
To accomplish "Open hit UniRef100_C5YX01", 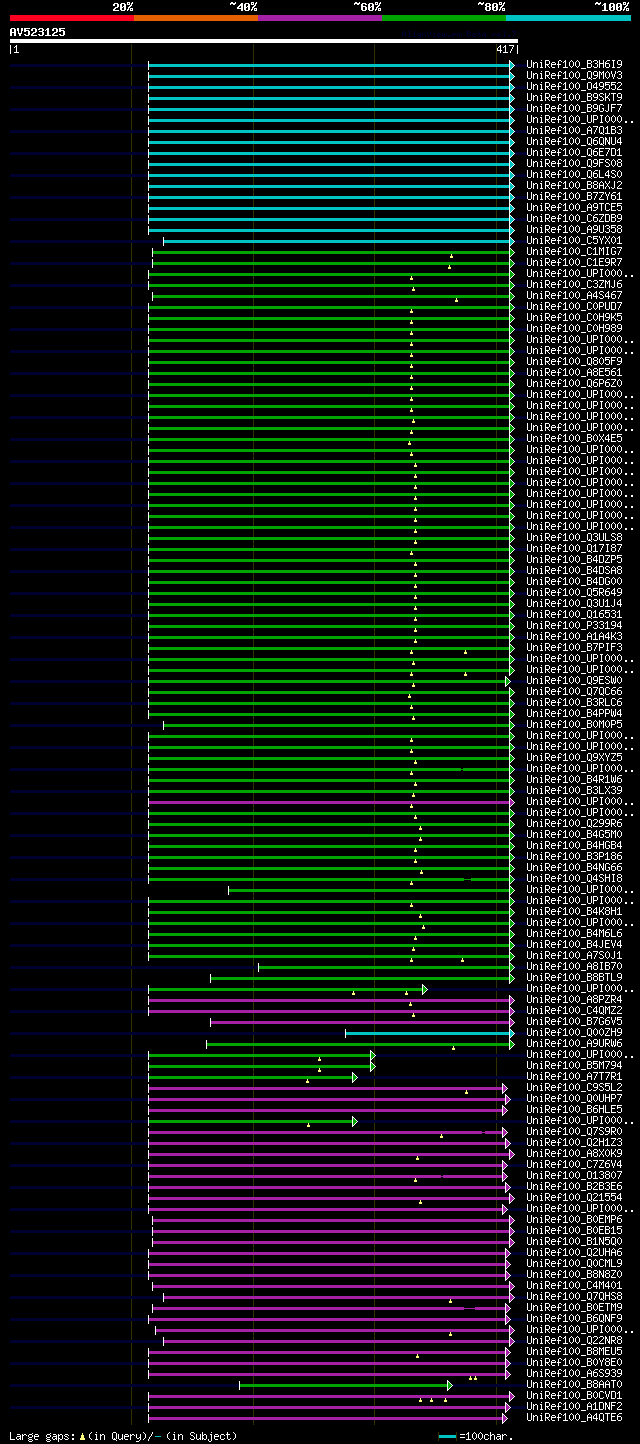I will coord(574,240).
